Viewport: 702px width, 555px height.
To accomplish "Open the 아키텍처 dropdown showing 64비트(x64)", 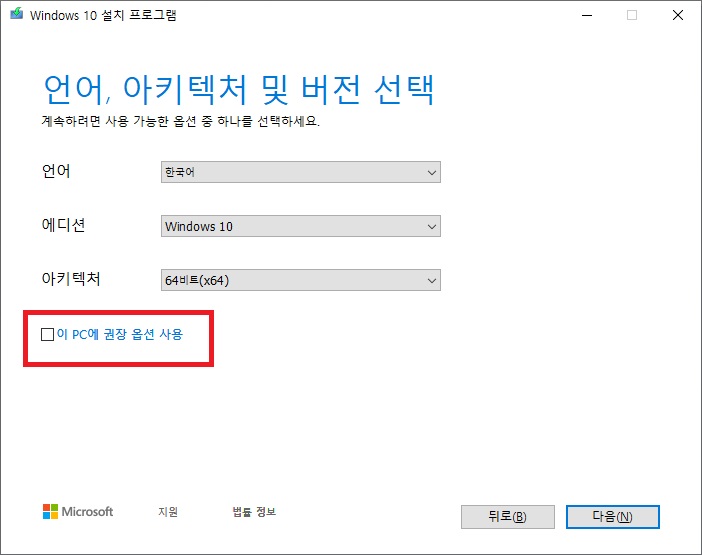I will coord(300,280).
